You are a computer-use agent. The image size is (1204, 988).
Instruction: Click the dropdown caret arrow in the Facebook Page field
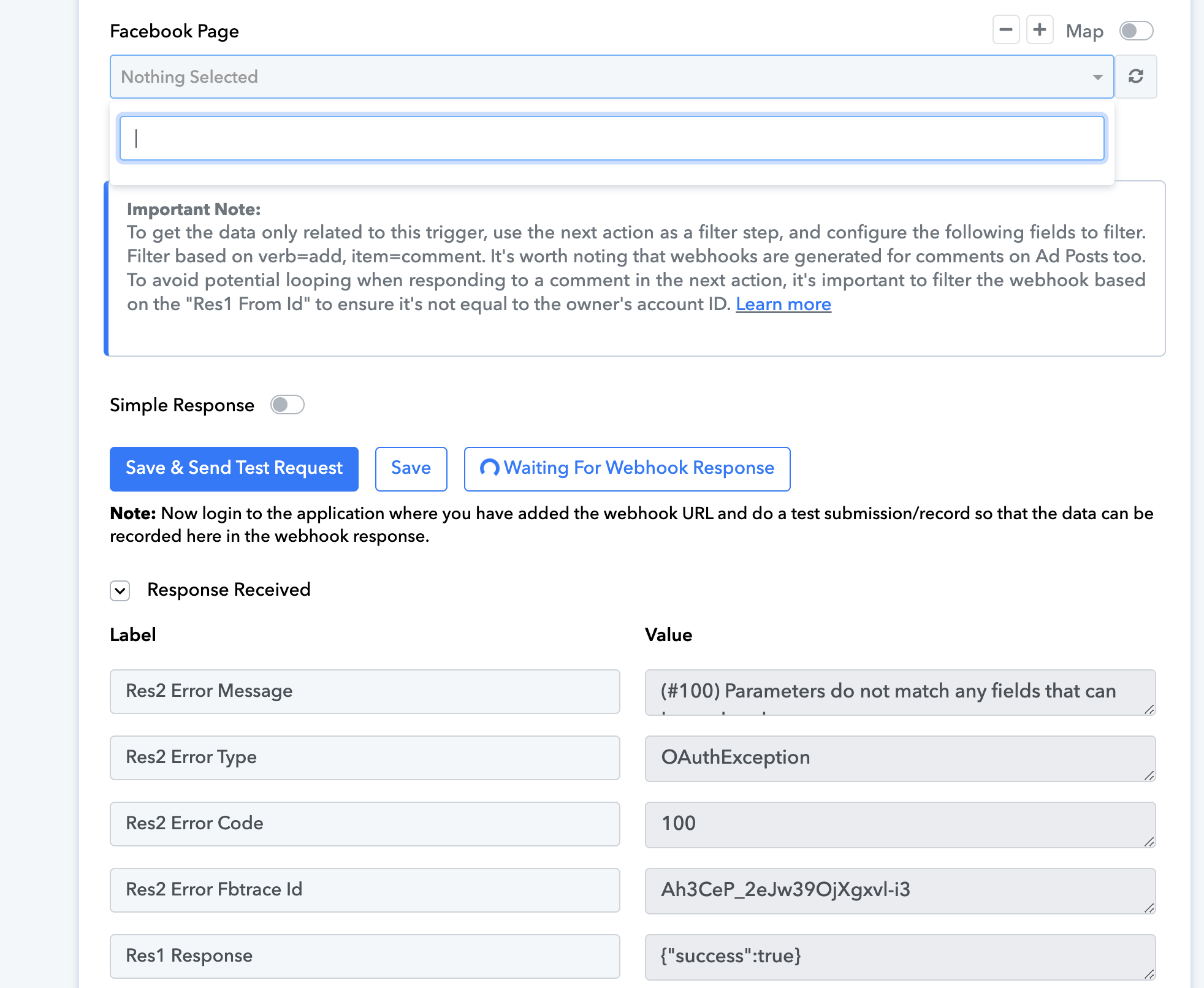(1097, 77)
